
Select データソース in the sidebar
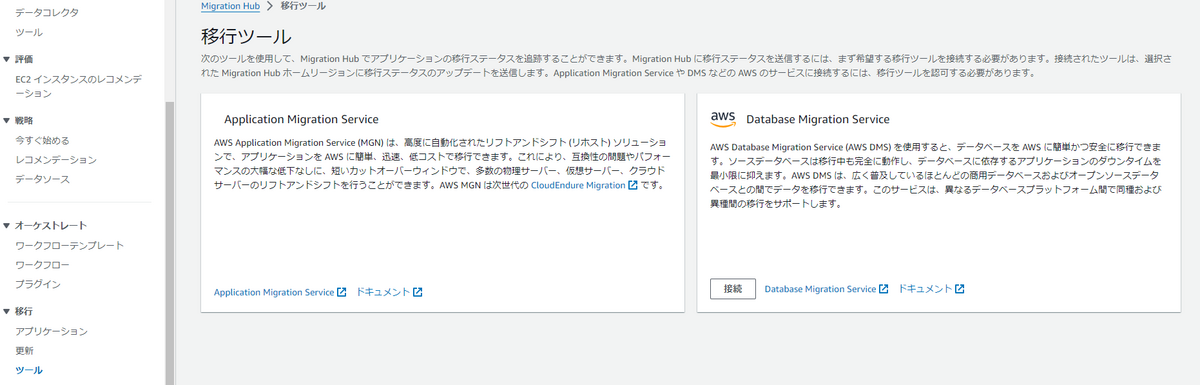[43, 179]
